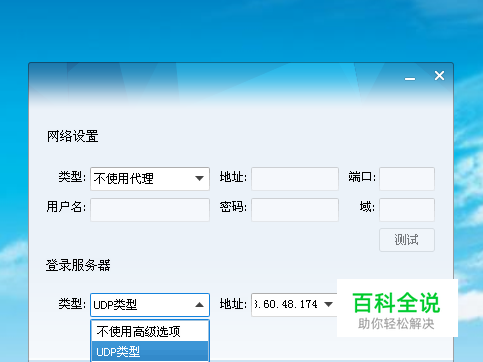Click the username input field
The height and width of the screenshot is (362, 483).
pyautogui.click(x=150, y=210)
